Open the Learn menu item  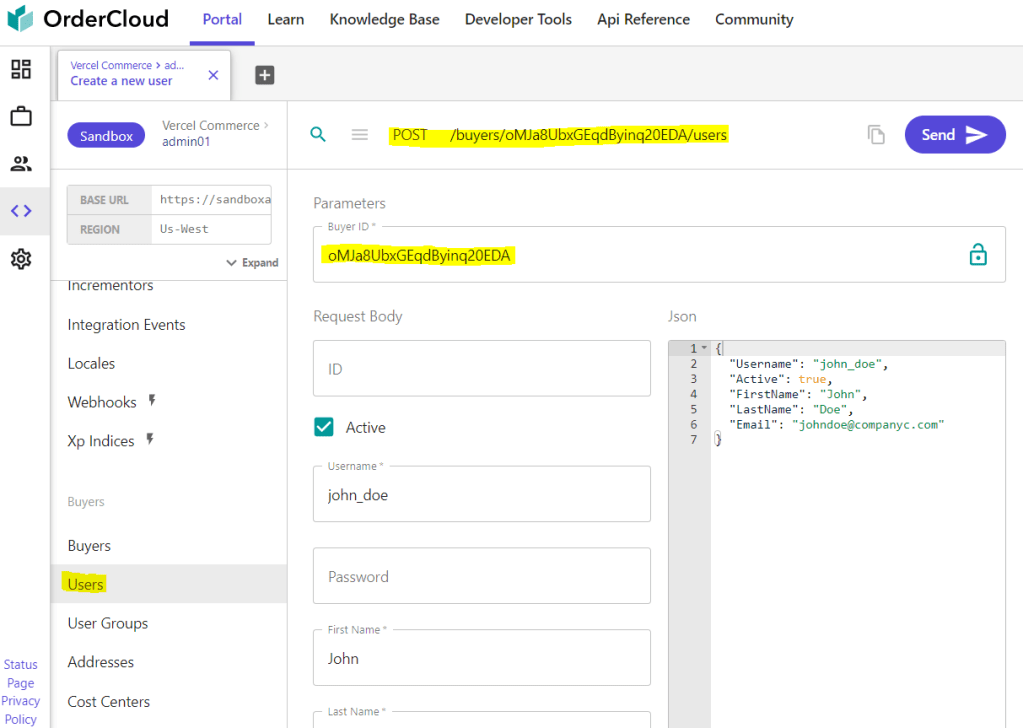click(286, 20)
